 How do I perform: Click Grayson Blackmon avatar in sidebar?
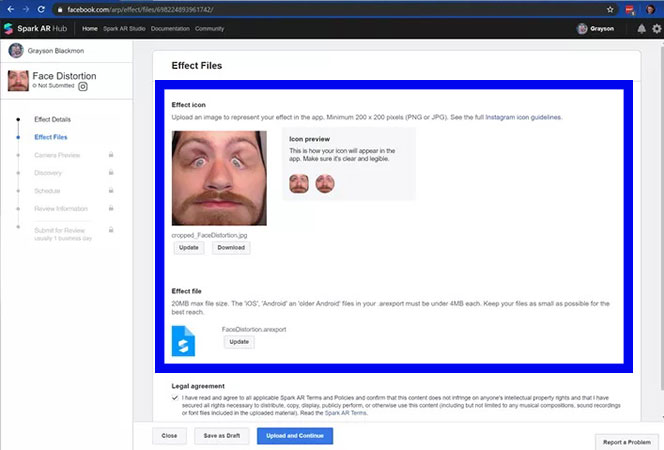16,50
